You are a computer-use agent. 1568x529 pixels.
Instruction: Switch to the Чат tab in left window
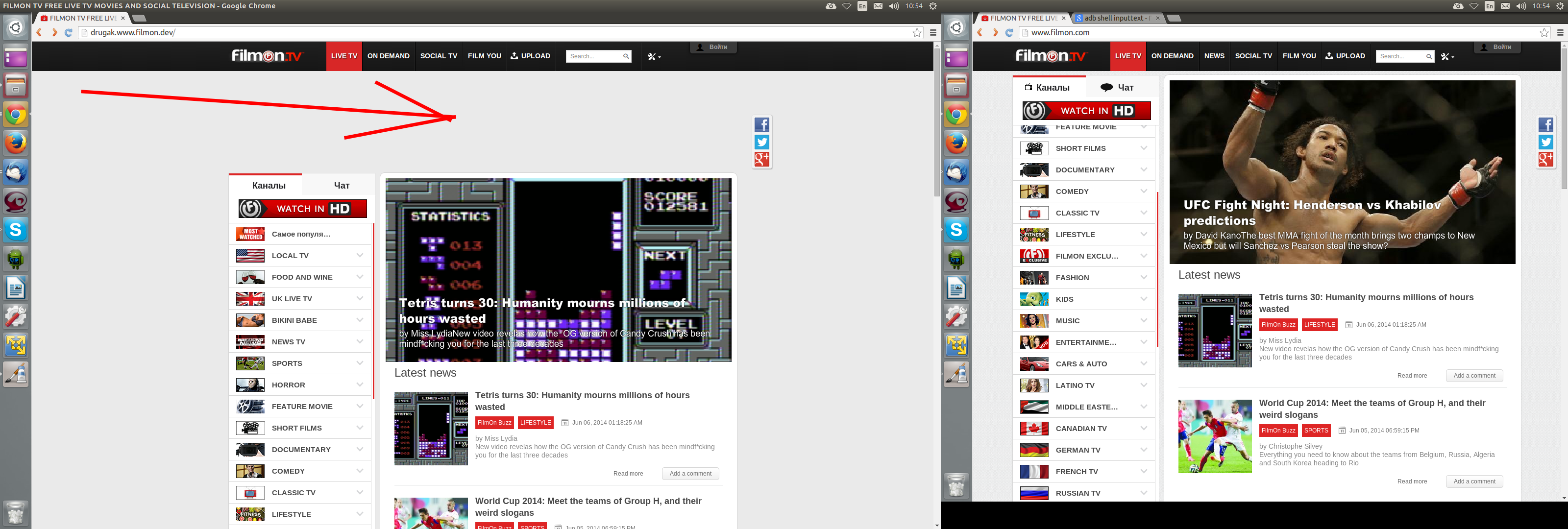pyautogui.click(x=342, y=186)
